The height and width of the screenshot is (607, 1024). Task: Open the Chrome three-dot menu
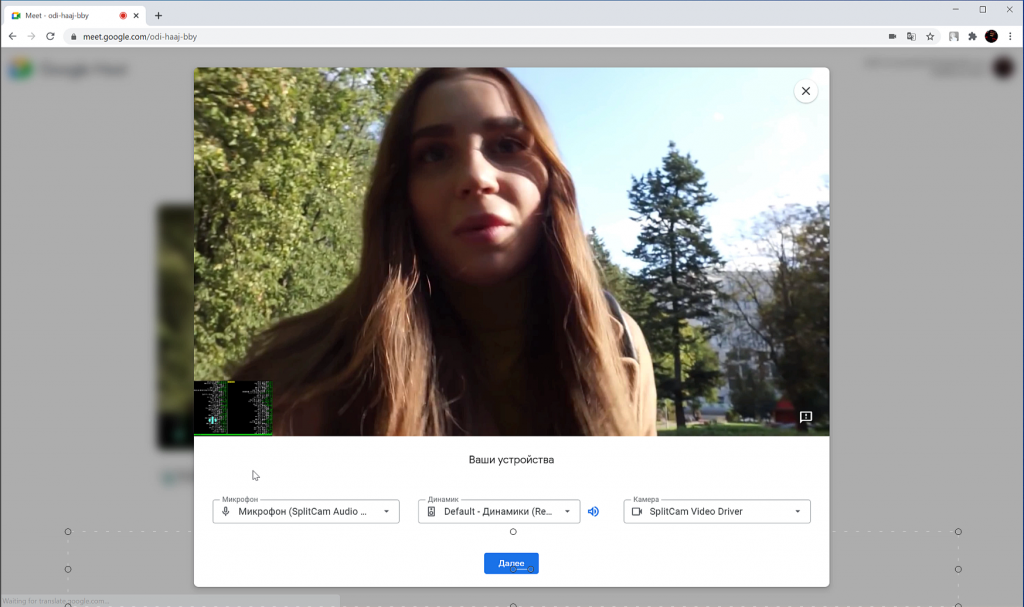pyautogui.click(x=1010, y=37)
